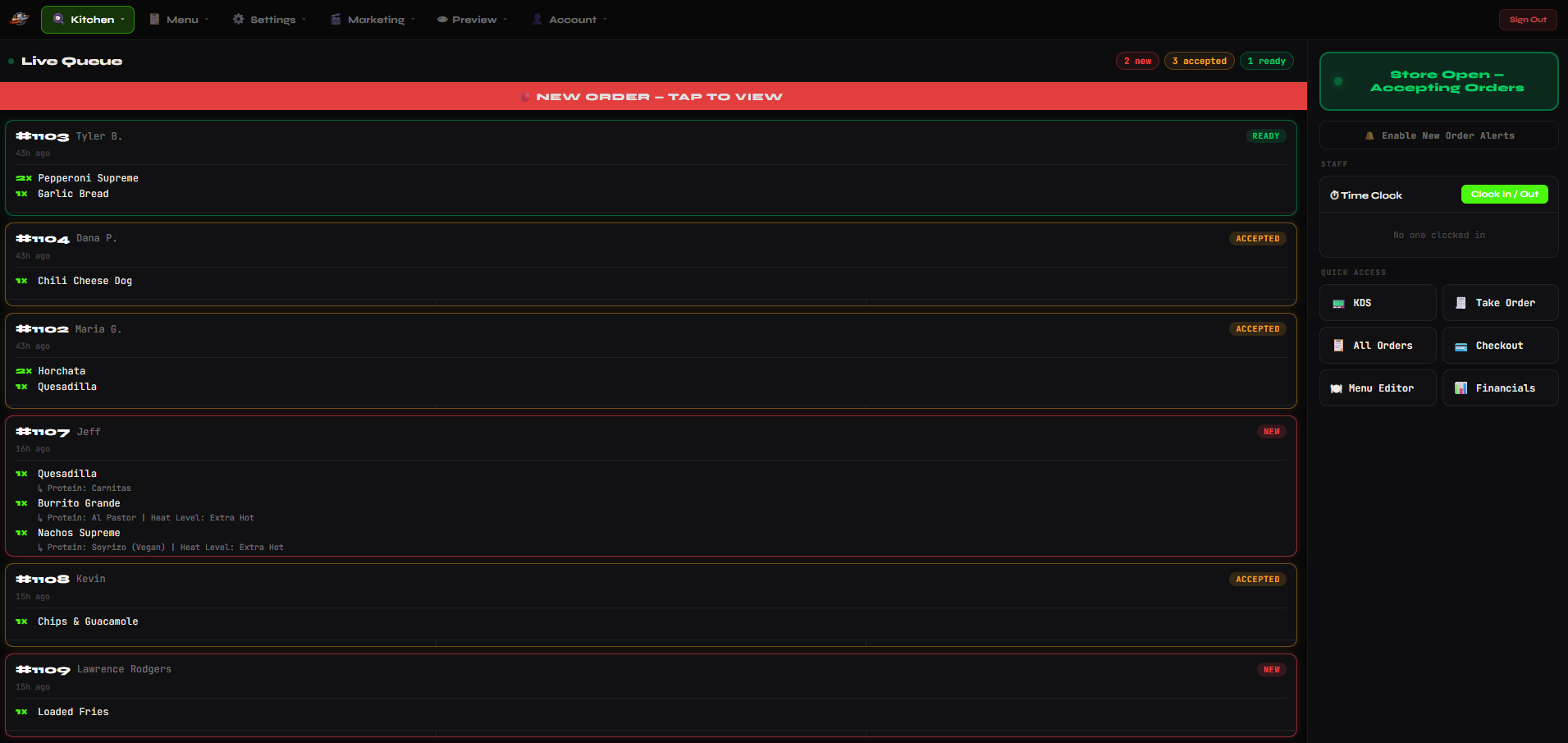Open the Financials chart icon
The width and height of the screenshot is (1568, 743).
pos(1461,388)
